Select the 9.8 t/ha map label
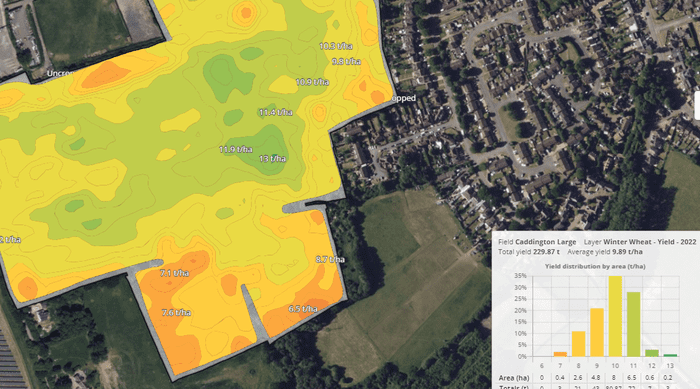 [346, 61]
